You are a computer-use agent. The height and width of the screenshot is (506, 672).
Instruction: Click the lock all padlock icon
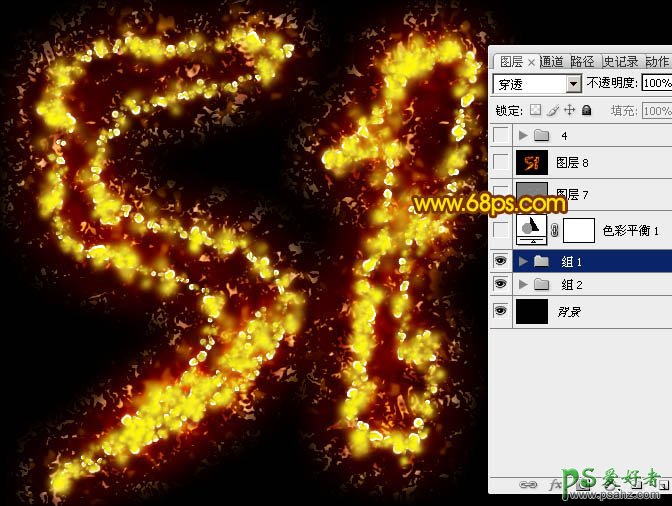(586, 110)
